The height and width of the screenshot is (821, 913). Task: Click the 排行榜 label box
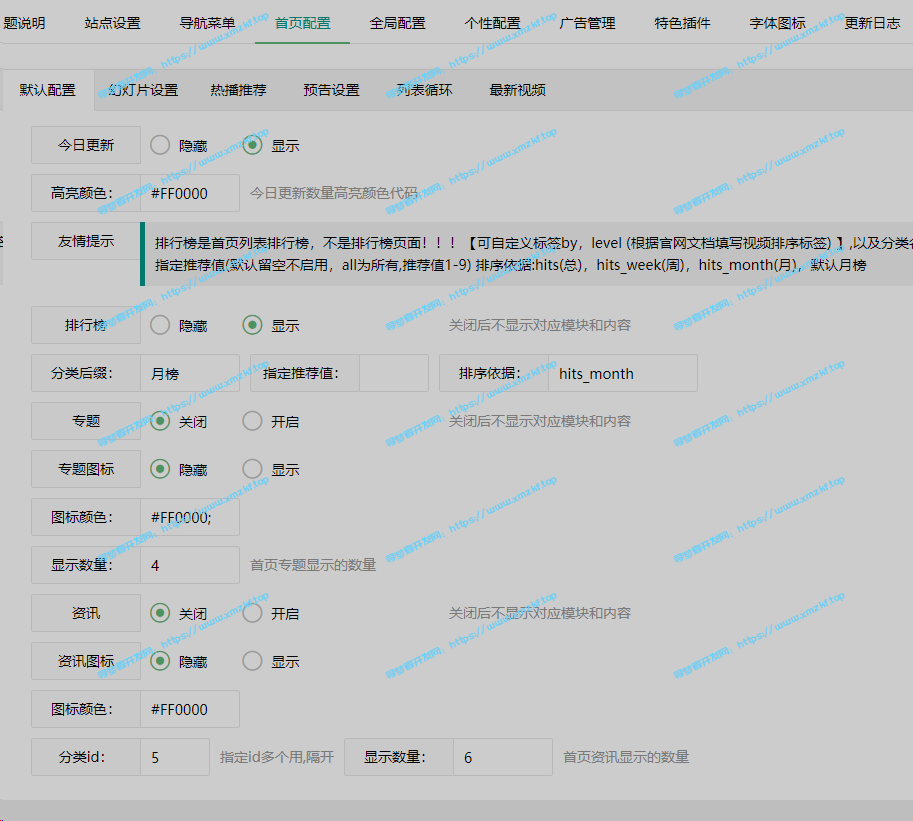click(86, 325)
